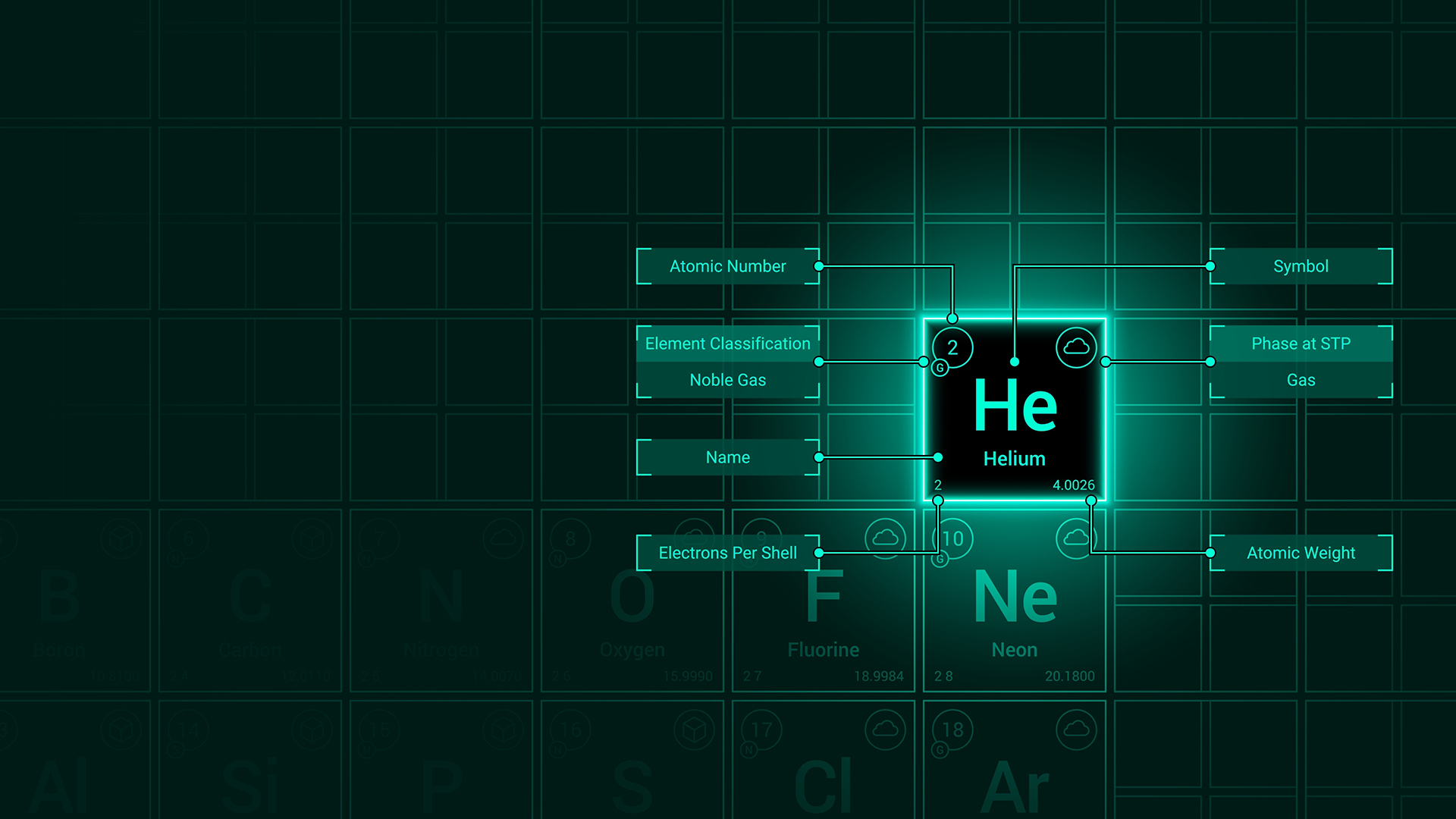Select the Fluorine element tile symbol
The height and width of the screenshot is (819, 1456).
tap(824, 598)
